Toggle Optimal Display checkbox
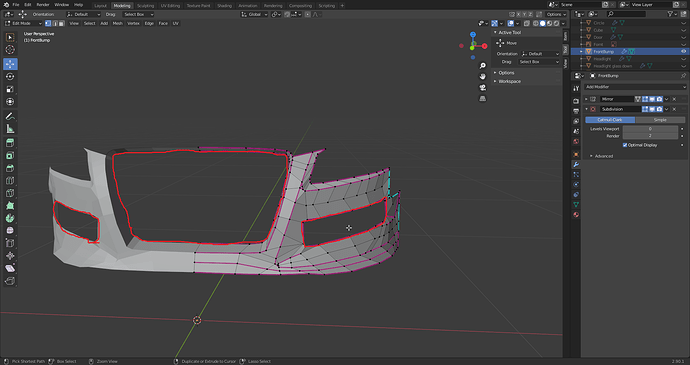Viewport: 690px width, 365px height. (625, 145)
